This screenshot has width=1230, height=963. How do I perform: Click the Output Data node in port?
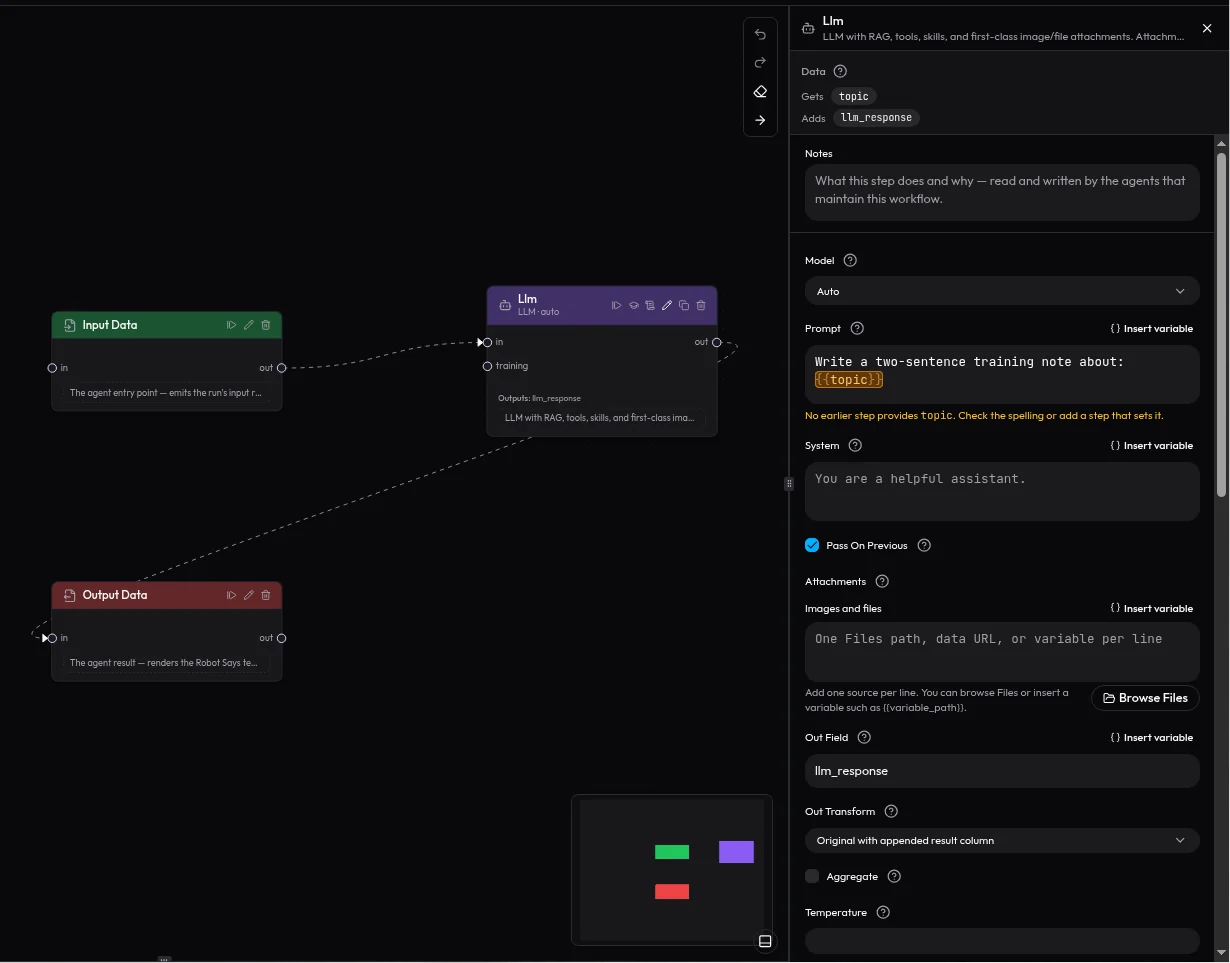52,638
